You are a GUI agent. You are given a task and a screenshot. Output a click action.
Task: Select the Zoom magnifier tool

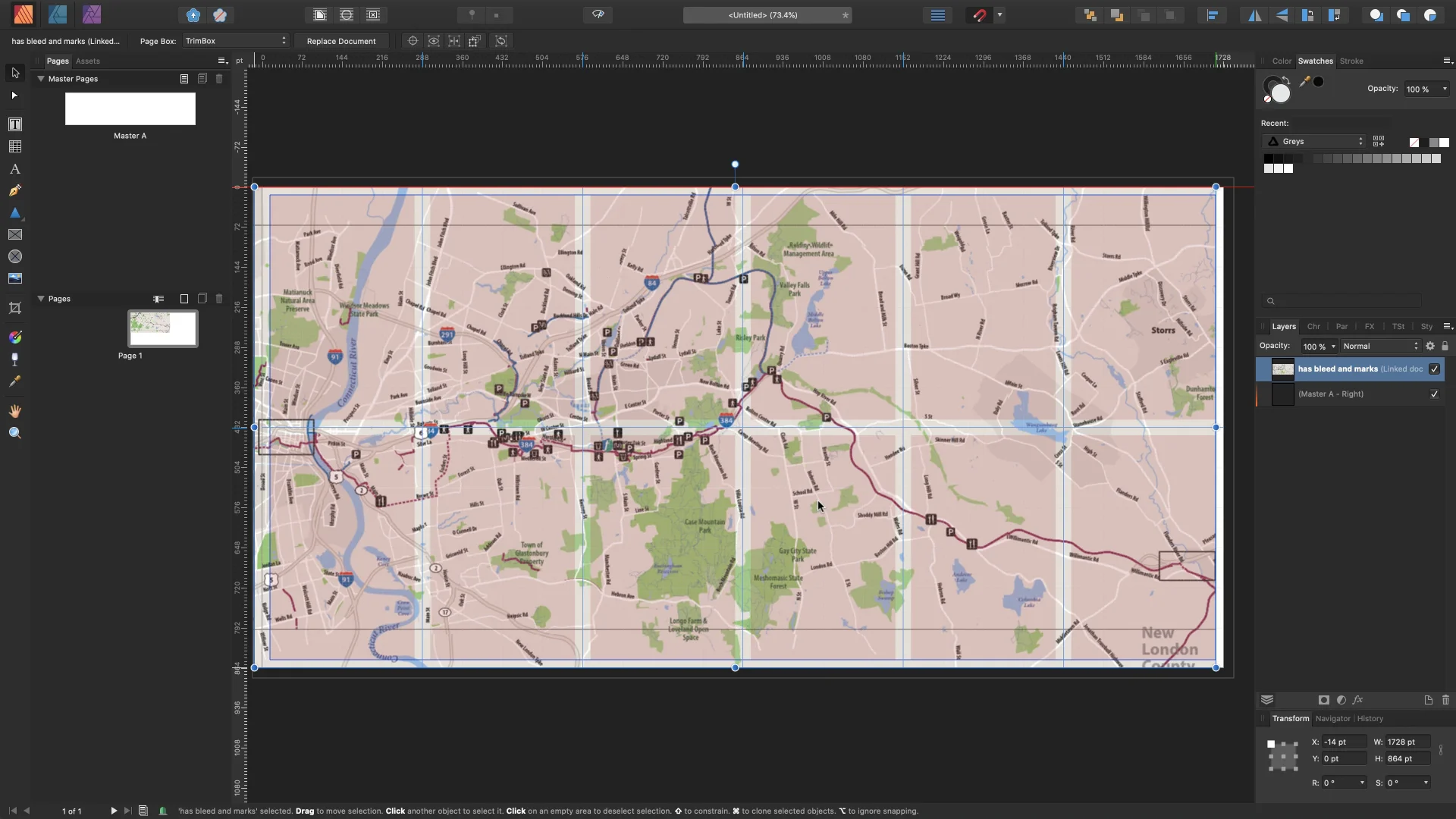tap(14, 433)
